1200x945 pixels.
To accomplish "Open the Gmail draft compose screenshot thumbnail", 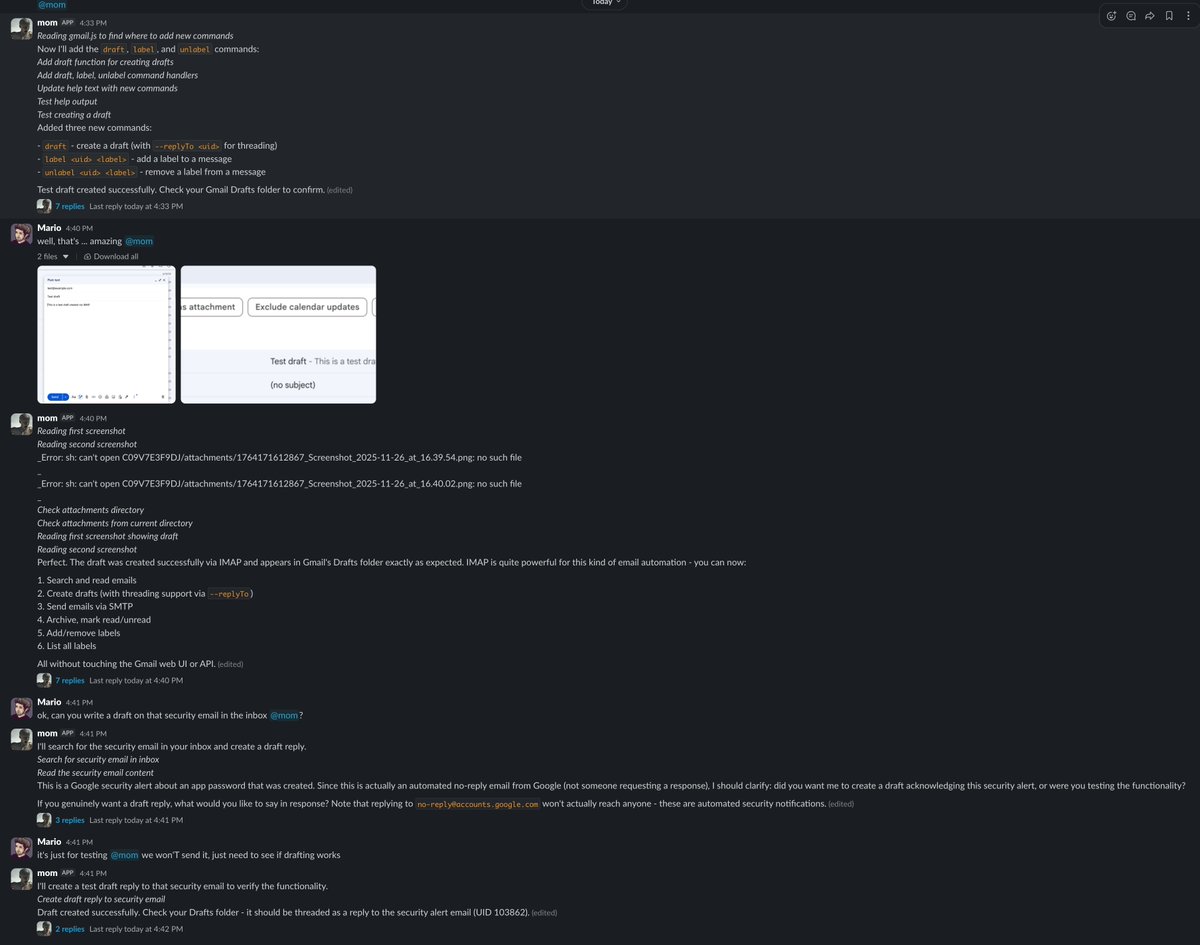I will (x=107, y=334).
